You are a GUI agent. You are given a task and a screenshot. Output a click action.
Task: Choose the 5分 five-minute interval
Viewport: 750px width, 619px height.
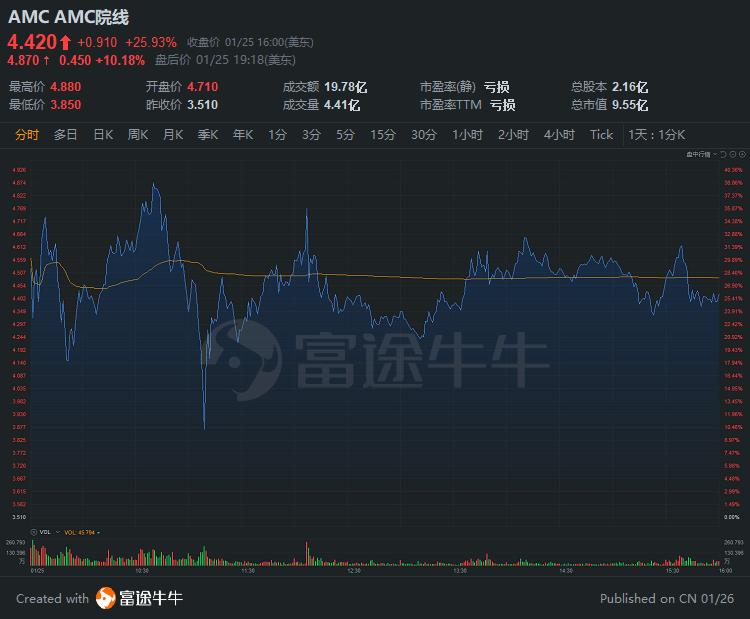[345, 135]
